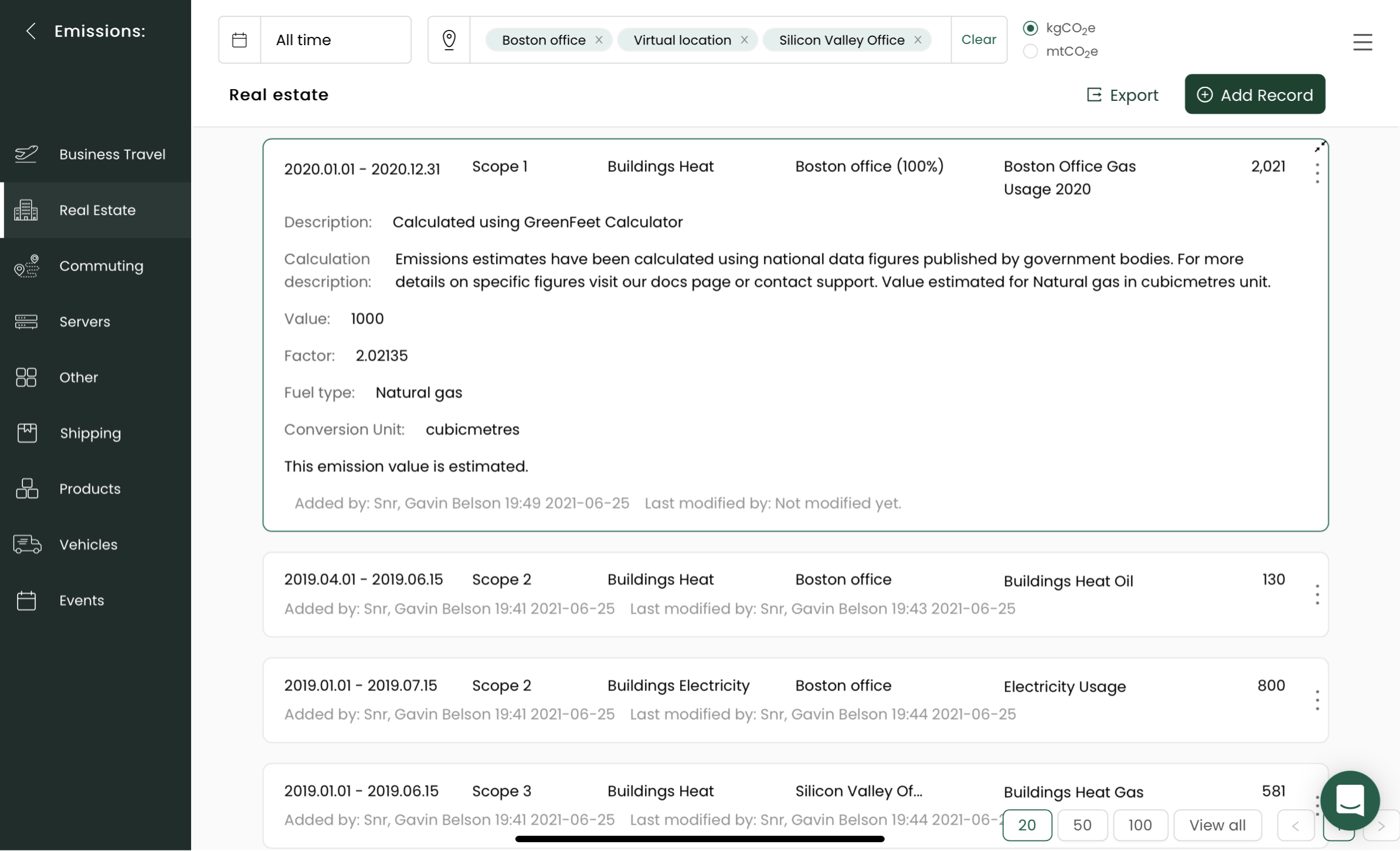
Task: Clear all location filters
Action: pos(978,39)
